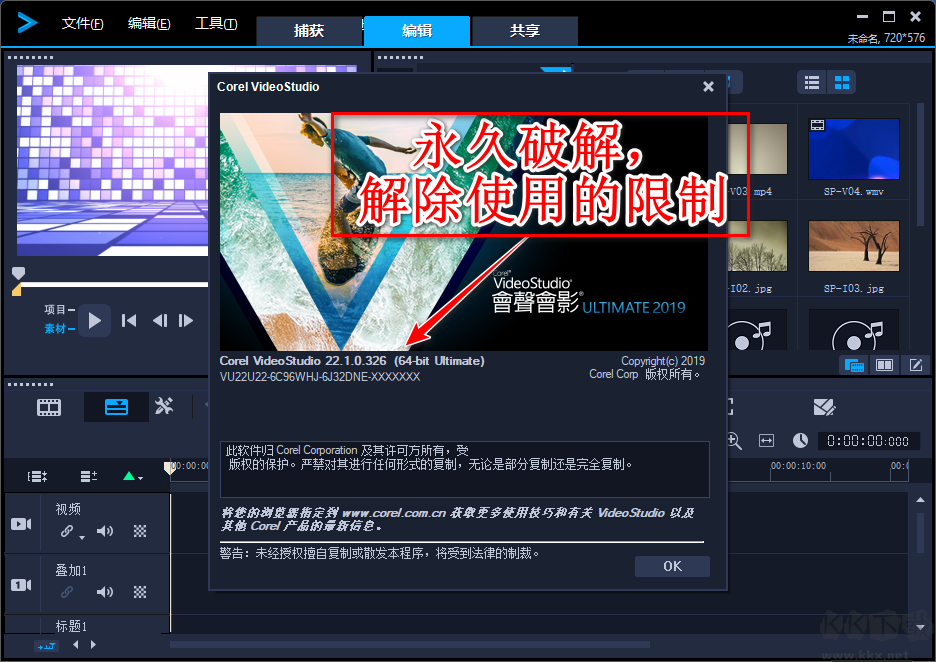Click the serial number VU22U22-6C96WHJ-6J32DNE text
Screen dimensions: 936x662
point(320,377)
